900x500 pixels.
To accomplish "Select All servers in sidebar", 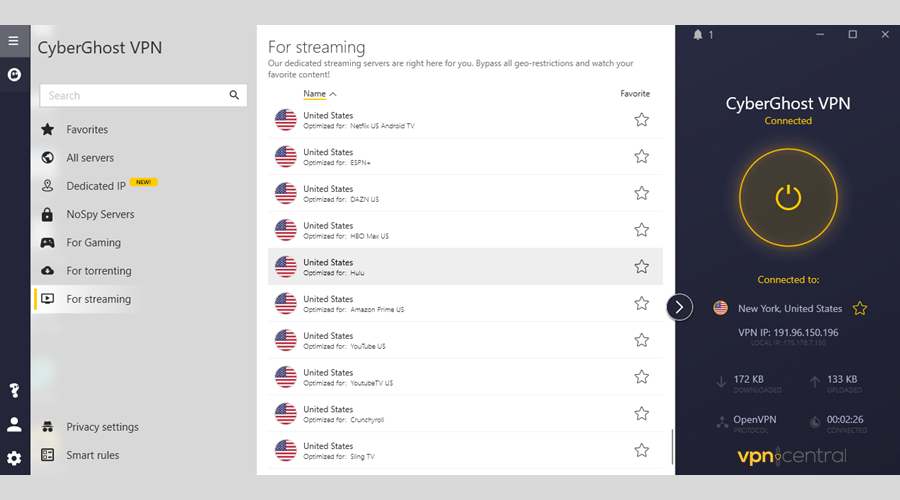I will pos(90,158).
